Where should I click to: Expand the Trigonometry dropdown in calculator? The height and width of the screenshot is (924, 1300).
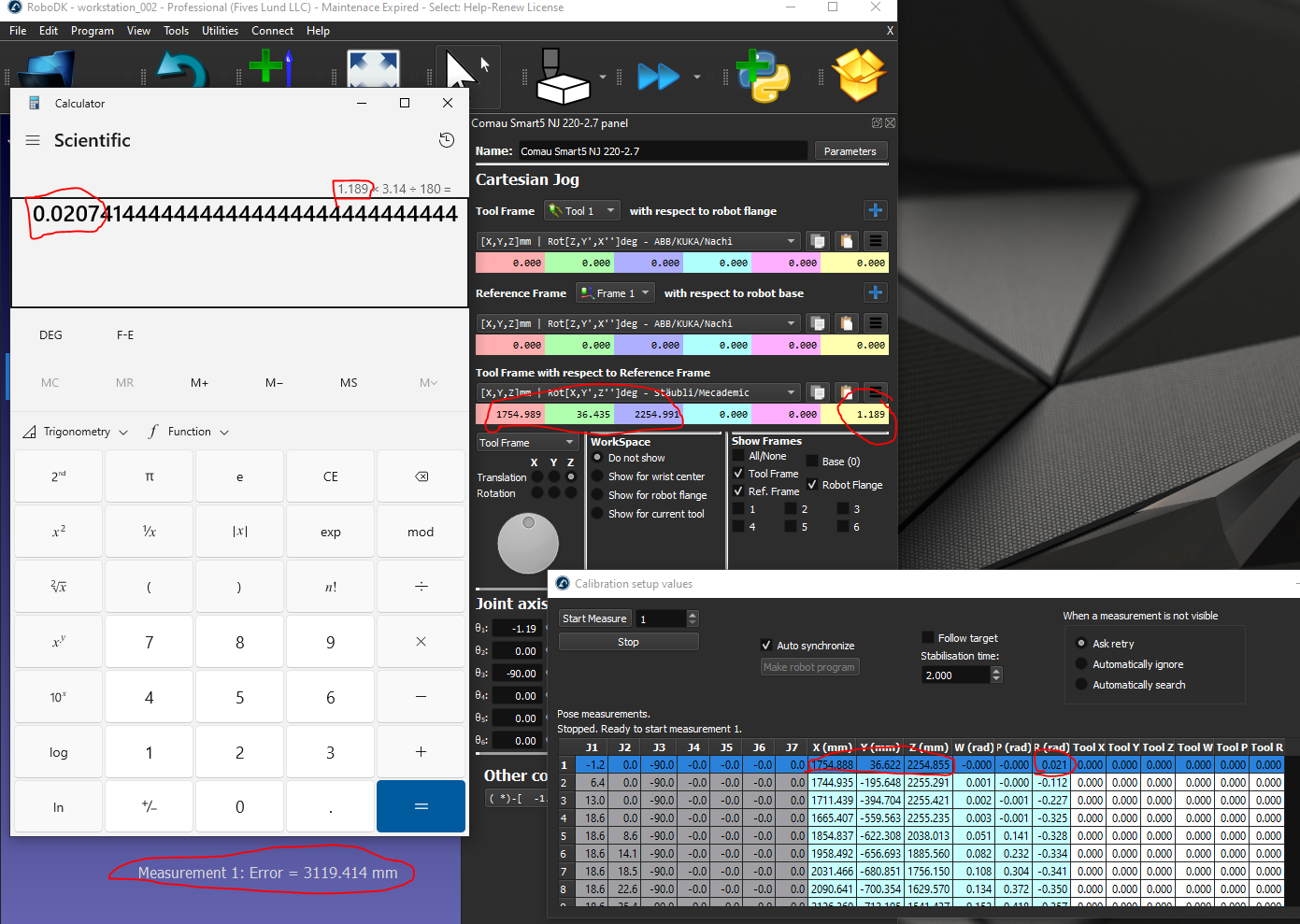[79, 432]
